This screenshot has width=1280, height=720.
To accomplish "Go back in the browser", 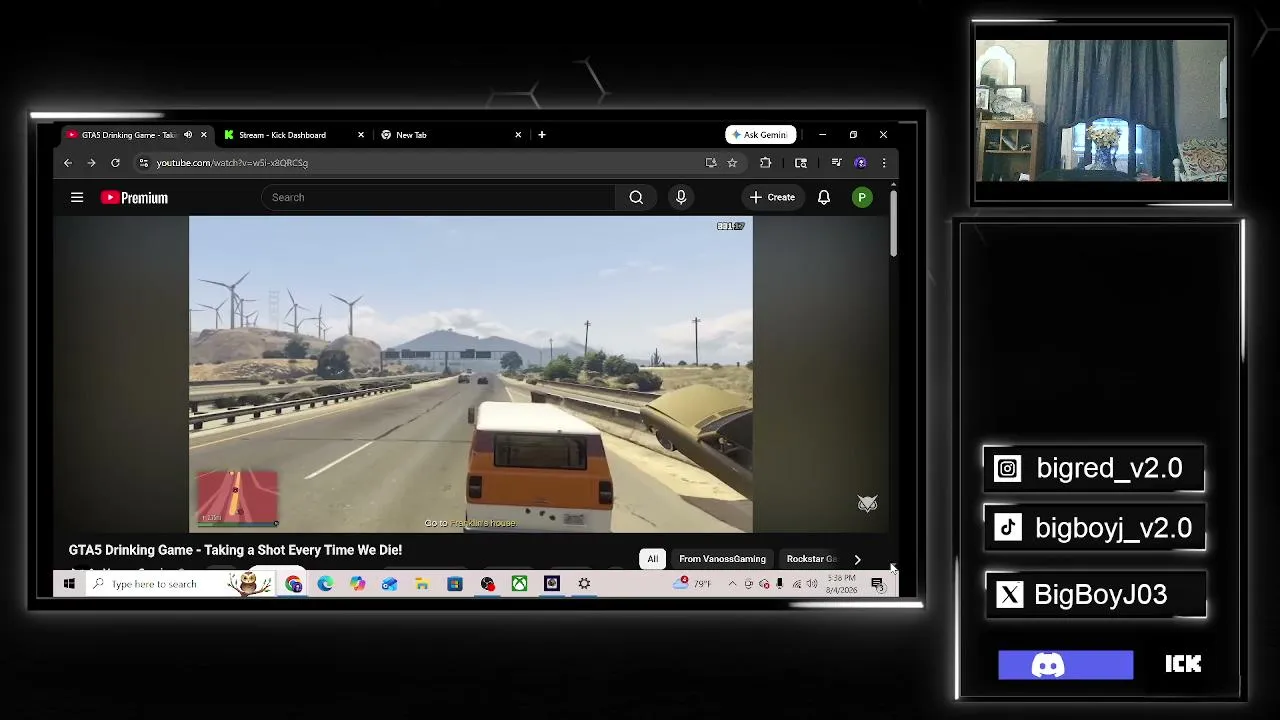I will click(x=68, y=163).
